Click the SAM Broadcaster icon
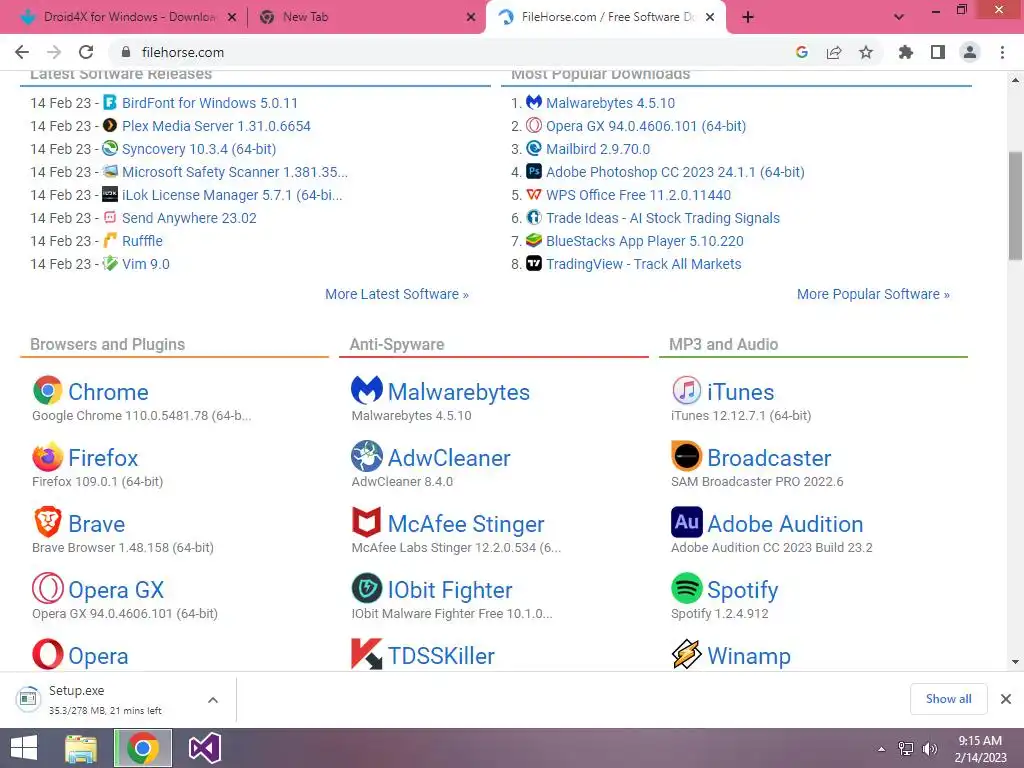This screenshot has width=1024, height=768. (x=686, y=456)
